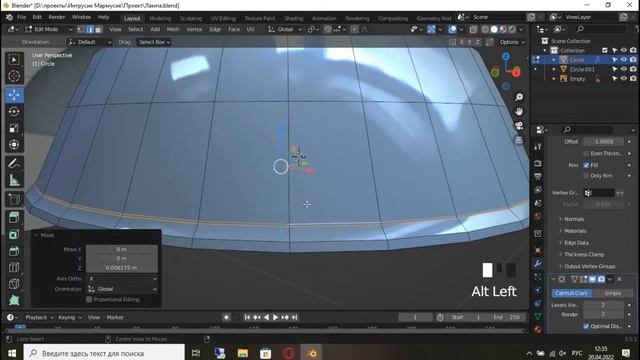The width and height of the screenshot is (640, 360).
Task: Open the Edit Mode dropdown
Action: click(48, 29)
